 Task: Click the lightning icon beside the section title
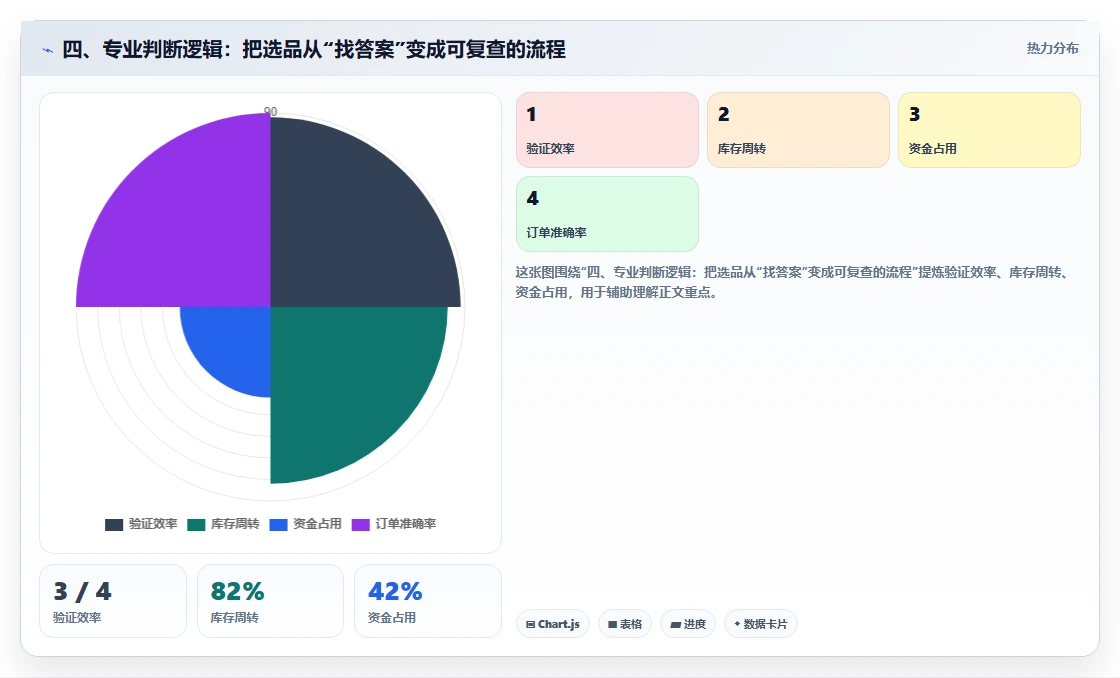click(x=47, y=50)
